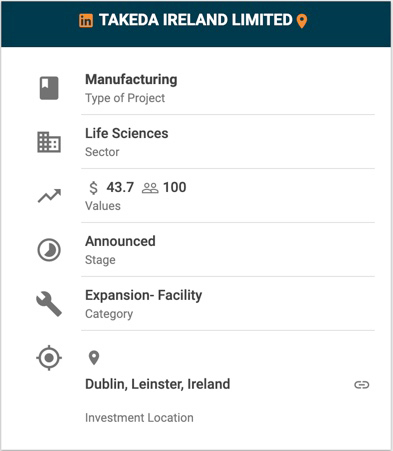393x451 pixels.
Task: Click the Expansion- Facility category value
Action: click(x=144, y=295)
